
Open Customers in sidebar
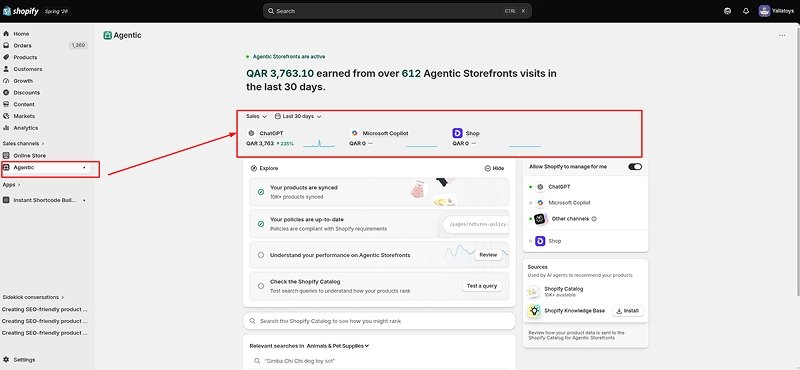tap(28, 69)
